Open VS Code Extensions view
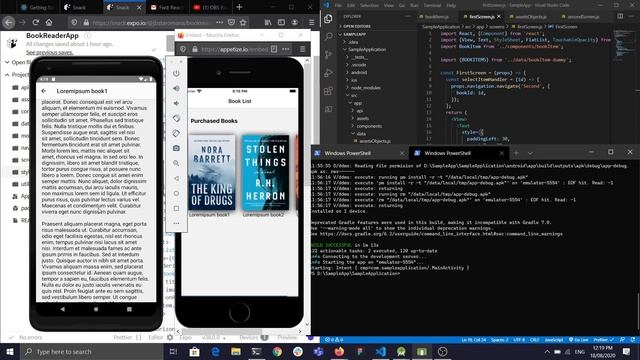Screen dimensions: 640x360 click(x=329, y=91)
